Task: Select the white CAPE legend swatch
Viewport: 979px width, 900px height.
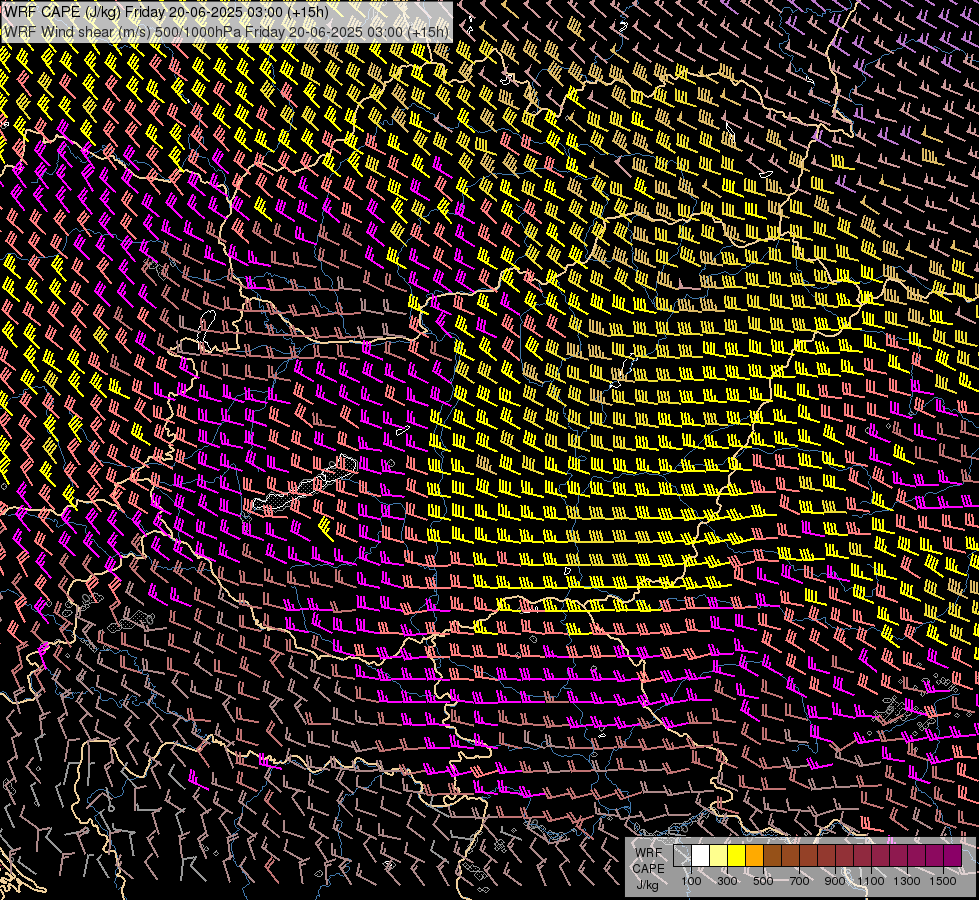Action: click(x=701, y=855)
